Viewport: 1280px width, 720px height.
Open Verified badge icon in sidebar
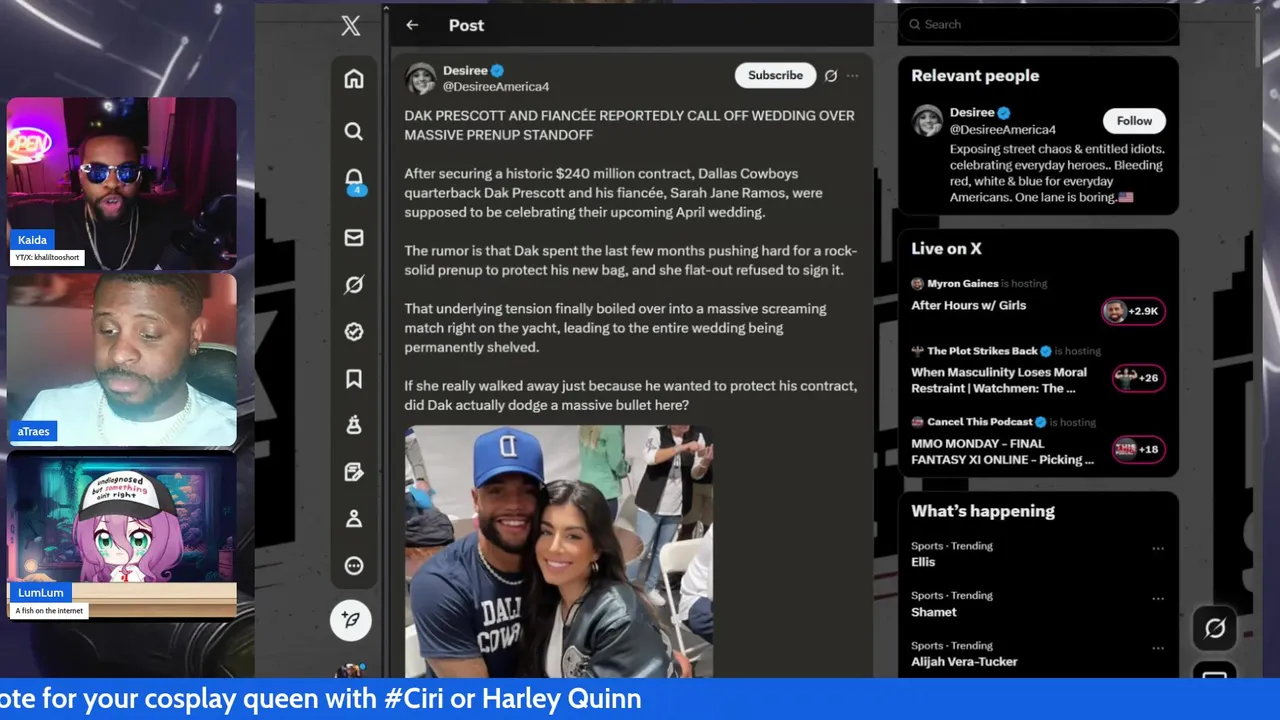(x=354, y=332)
